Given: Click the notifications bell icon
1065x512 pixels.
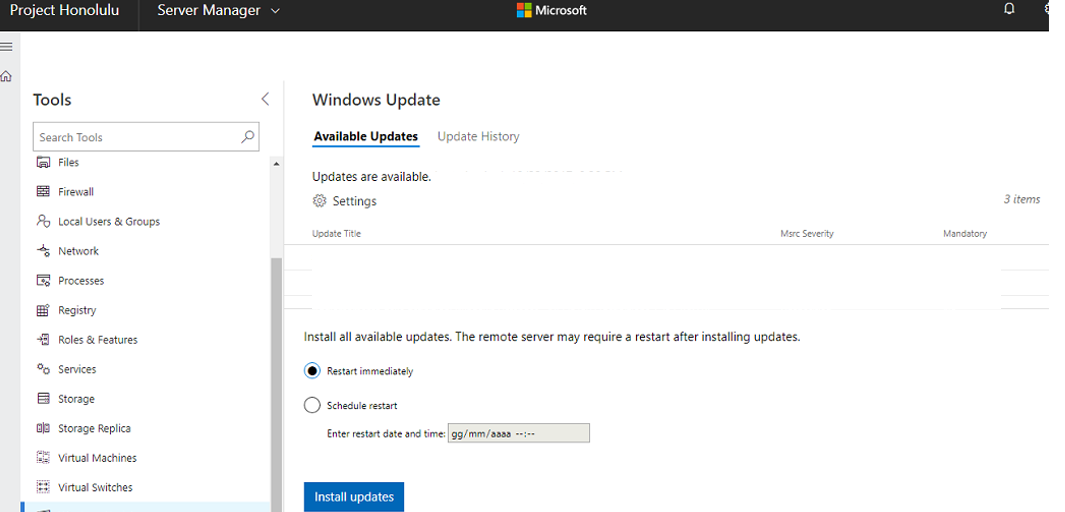Looking at the screenshot, I should point(1009,9).
